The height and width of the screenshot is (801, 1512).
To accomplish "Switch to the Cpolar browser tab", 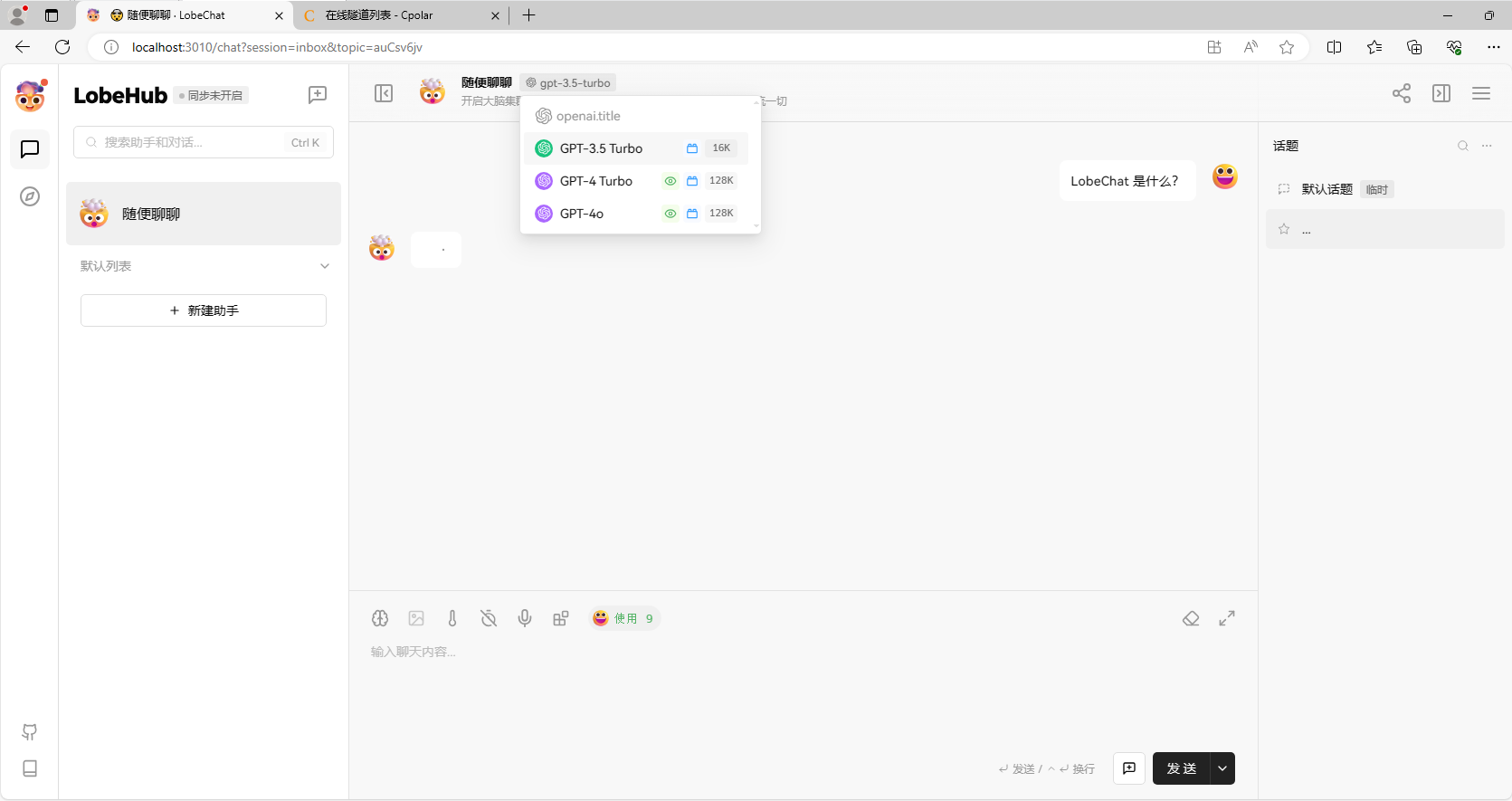I will point(401,15).
